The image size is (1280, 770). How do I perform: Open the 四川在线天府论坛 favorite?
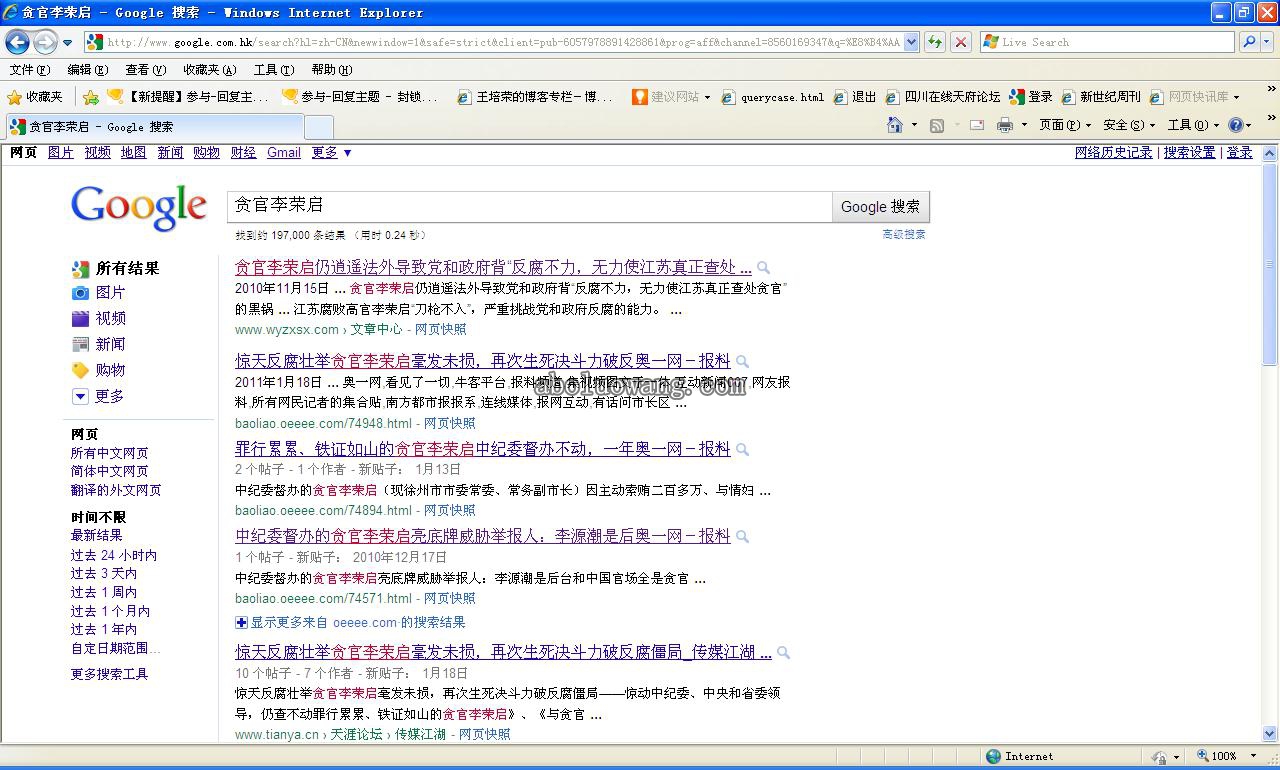click(x=942, y=97)
